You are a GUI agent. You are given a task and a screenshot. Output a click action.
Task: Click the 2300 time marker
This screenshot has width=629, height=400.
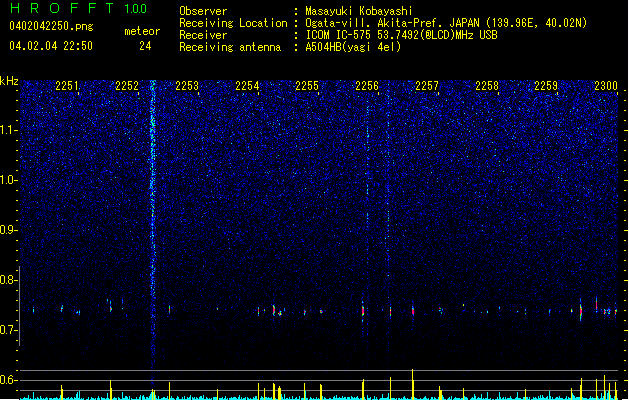coord(606,86)
